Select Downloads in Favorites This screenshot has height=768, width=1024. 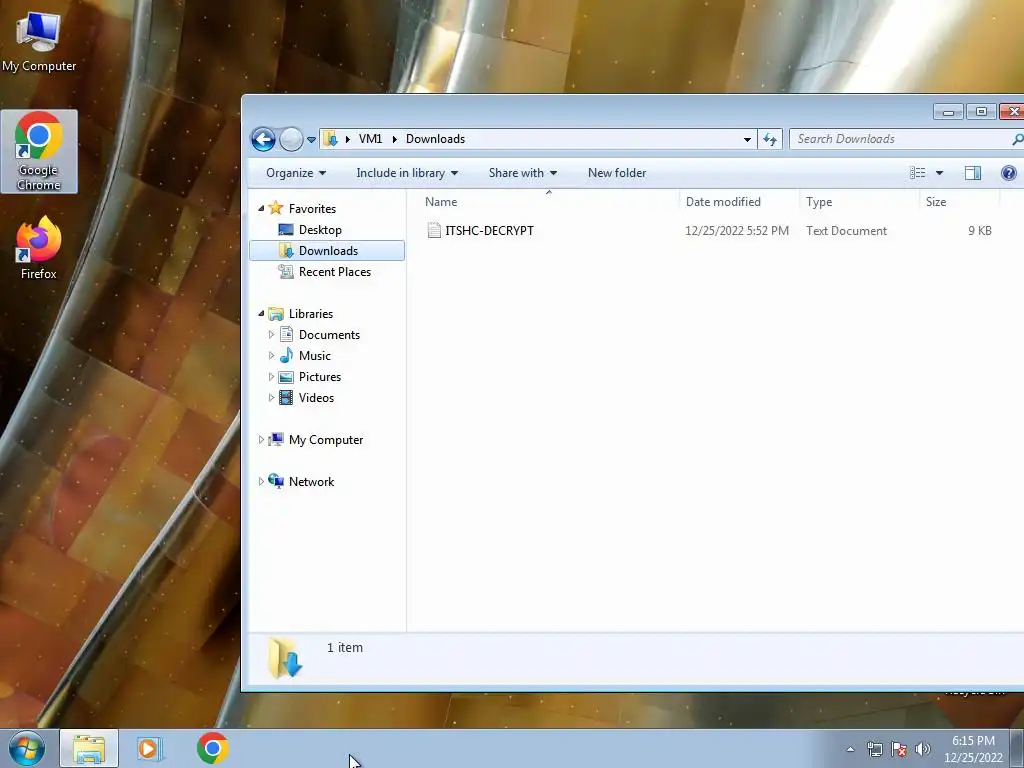point(328,251)
